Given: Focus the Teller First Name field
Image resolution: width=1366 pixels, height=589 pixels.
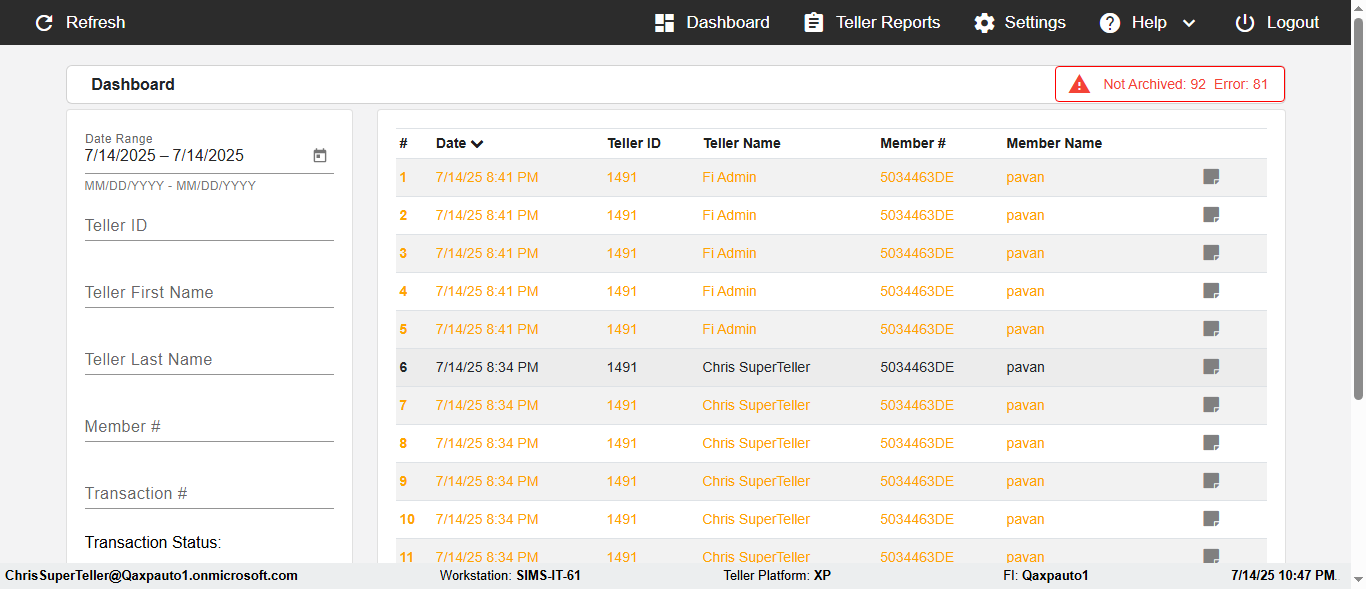Looking at the screenshot, I should coord(209,293).
